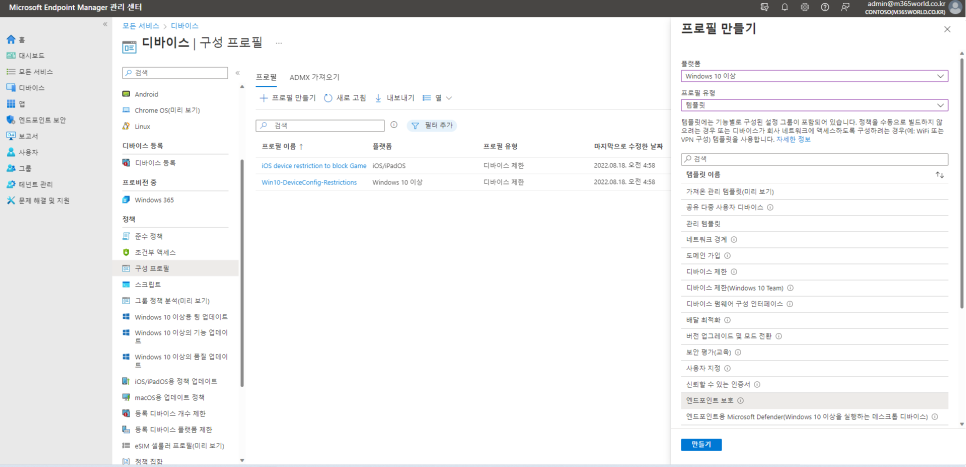Open the 그룹 people icon
This screenshot has width=966, height=467.
10,168
